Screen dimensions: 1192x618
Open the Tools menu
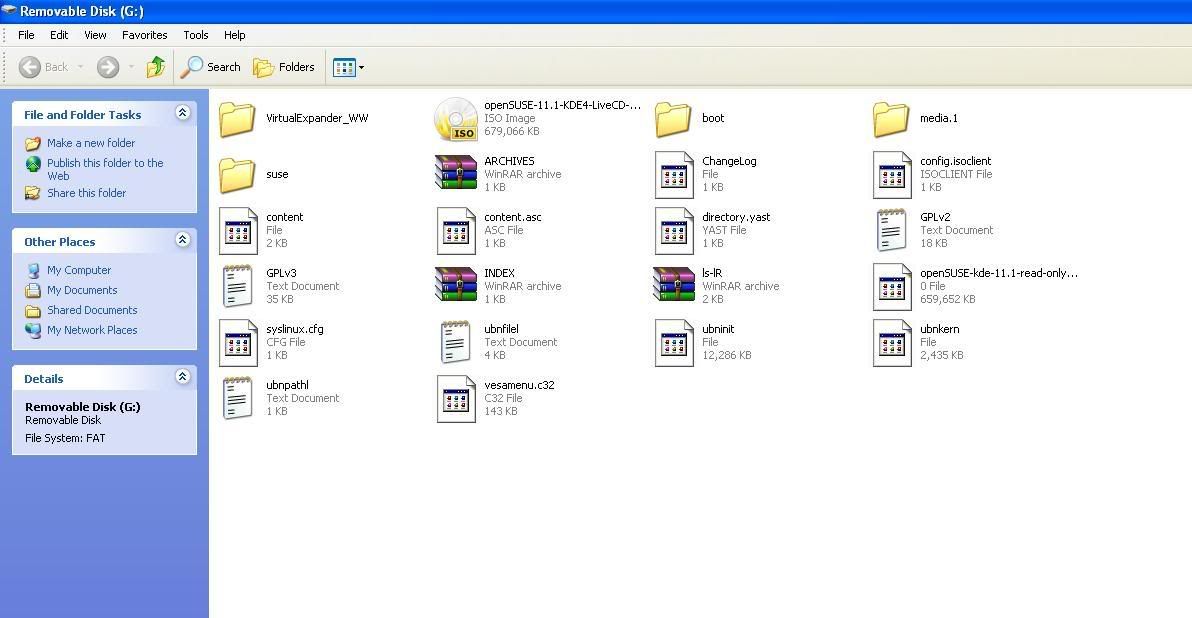tap(195, 35)
